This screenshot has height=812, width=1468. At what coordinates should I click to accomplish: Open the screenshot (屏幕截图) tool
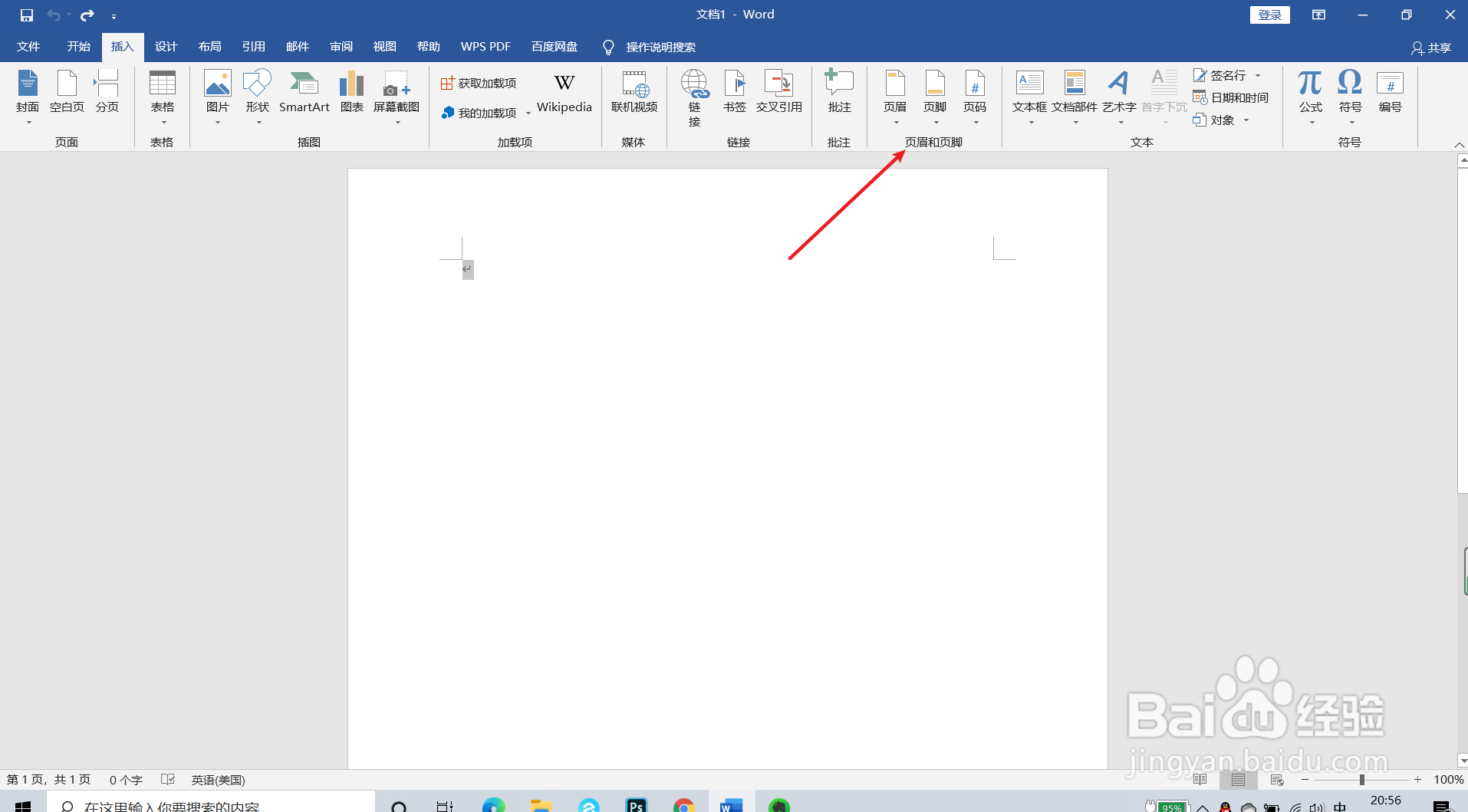tap(397, 97)
